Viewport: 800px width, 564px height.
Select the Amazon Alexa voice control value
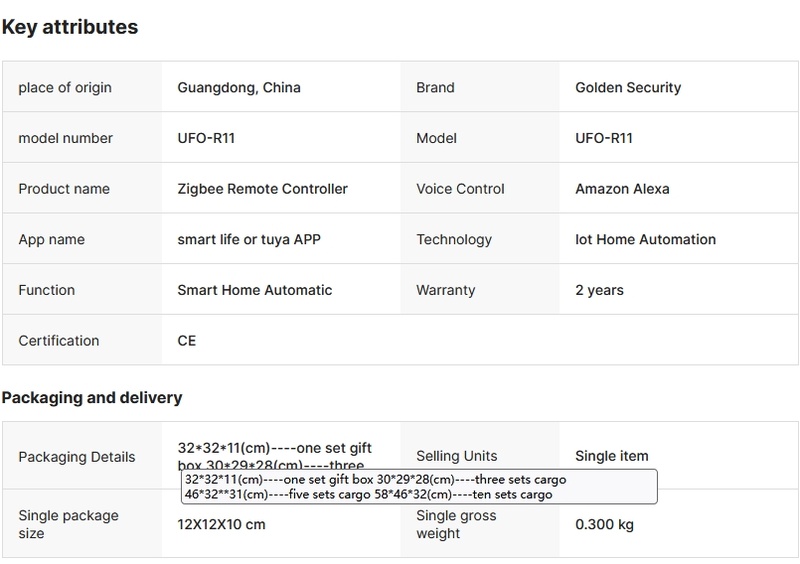pos(622,189)
